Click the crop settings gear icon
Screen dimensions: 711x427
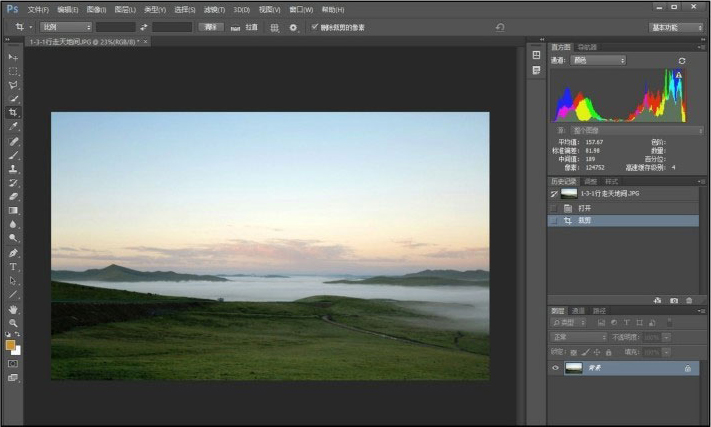pyautogui.click(x=293, y=27)
